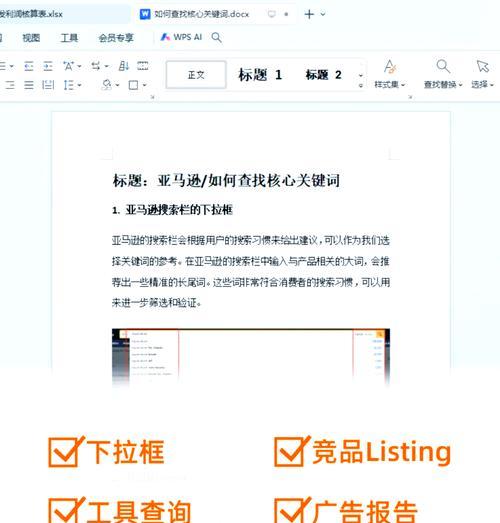
Task: Apply justified alignment to the paragraph
Action: (x=29, y=85)
